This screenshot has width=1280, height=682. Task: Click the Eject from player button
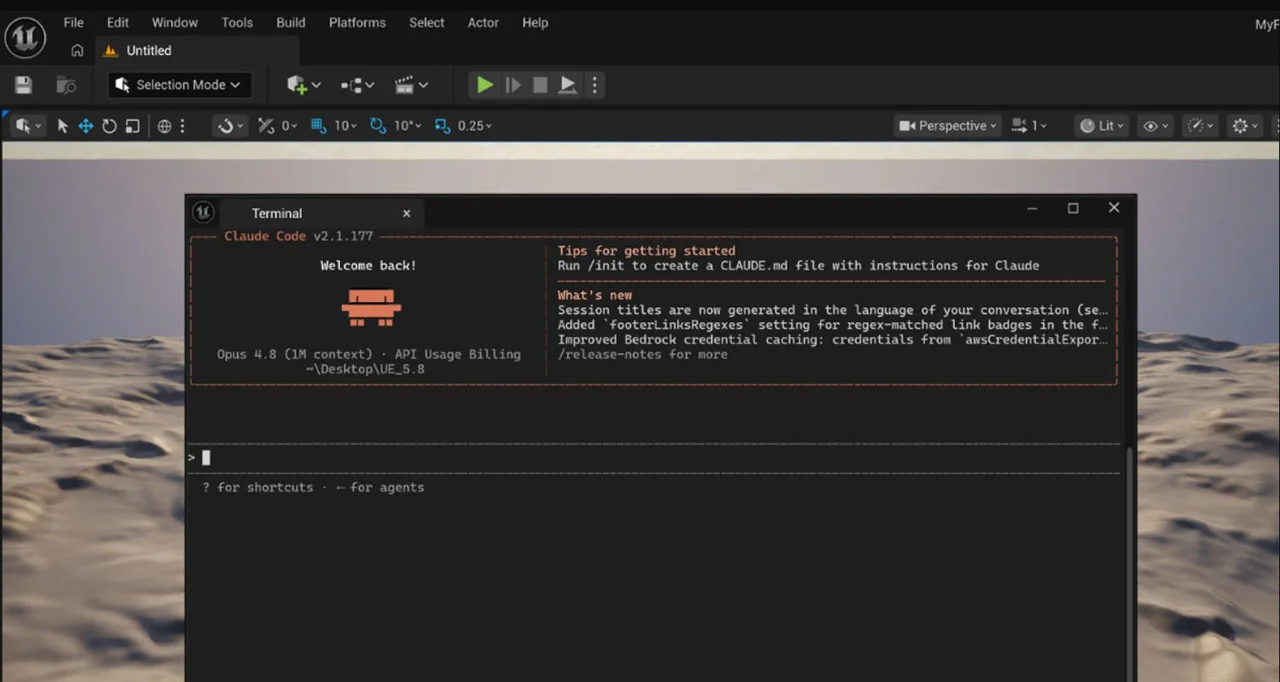567,85
